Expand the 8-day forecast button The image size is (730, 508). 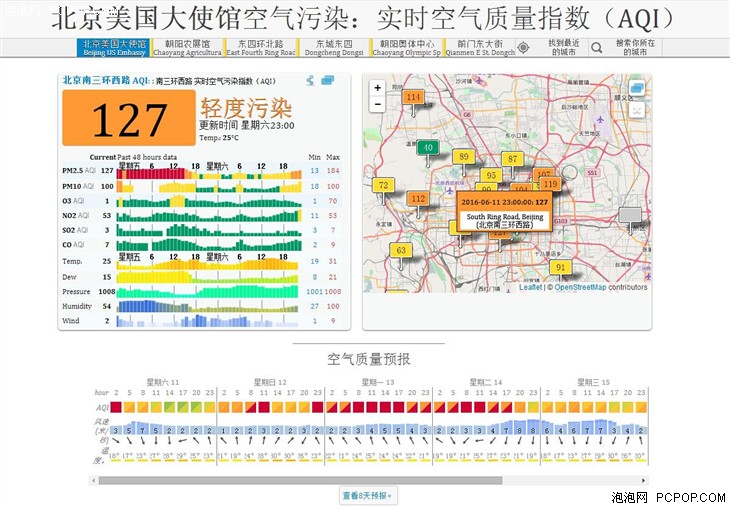tap(367, 495)
